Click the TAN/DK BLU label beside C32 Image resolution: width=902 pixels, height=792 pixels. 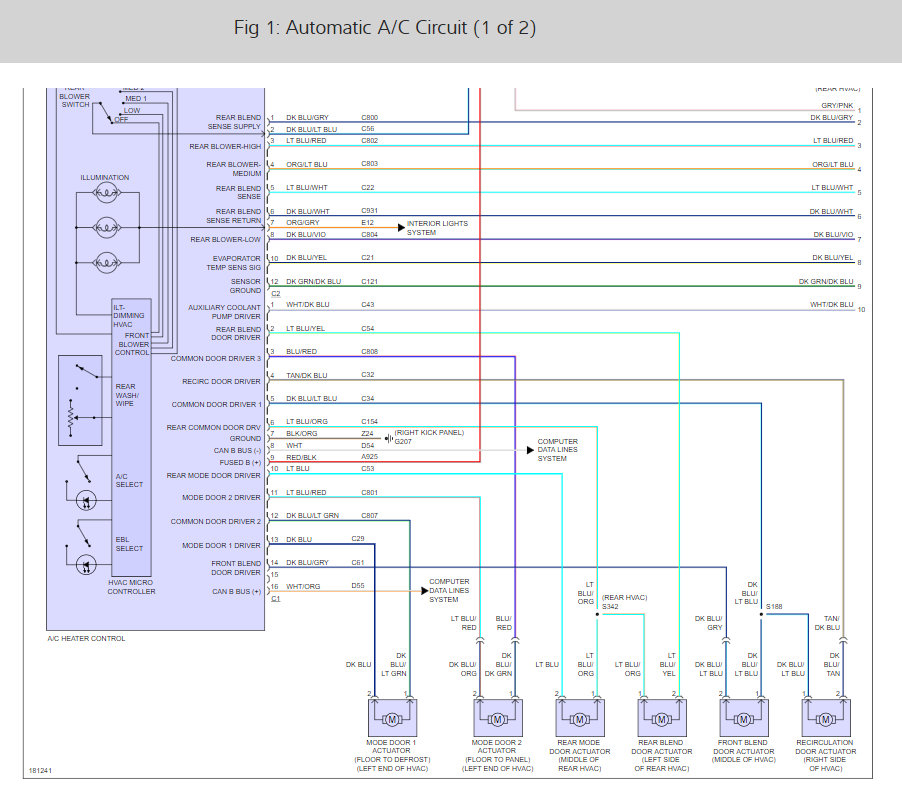pos(307,375)
